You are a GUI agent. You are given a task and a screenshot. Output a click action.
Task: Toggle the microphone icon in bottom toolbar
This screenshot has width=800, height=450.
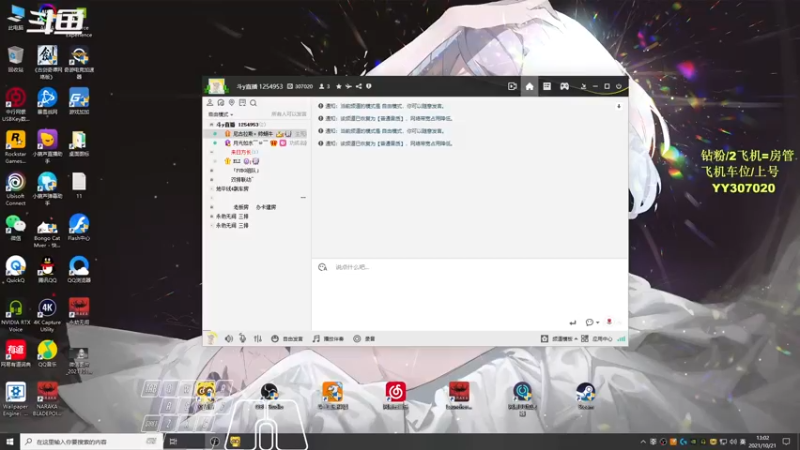click(x=242, y=338)
